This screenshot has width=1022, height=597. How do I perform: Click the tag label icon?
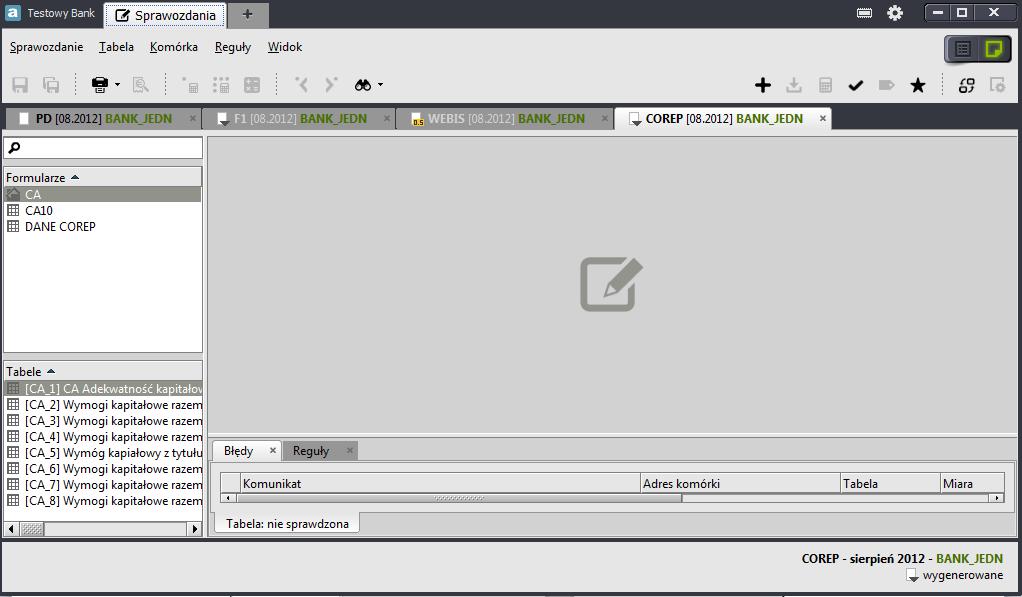(886, 85)
